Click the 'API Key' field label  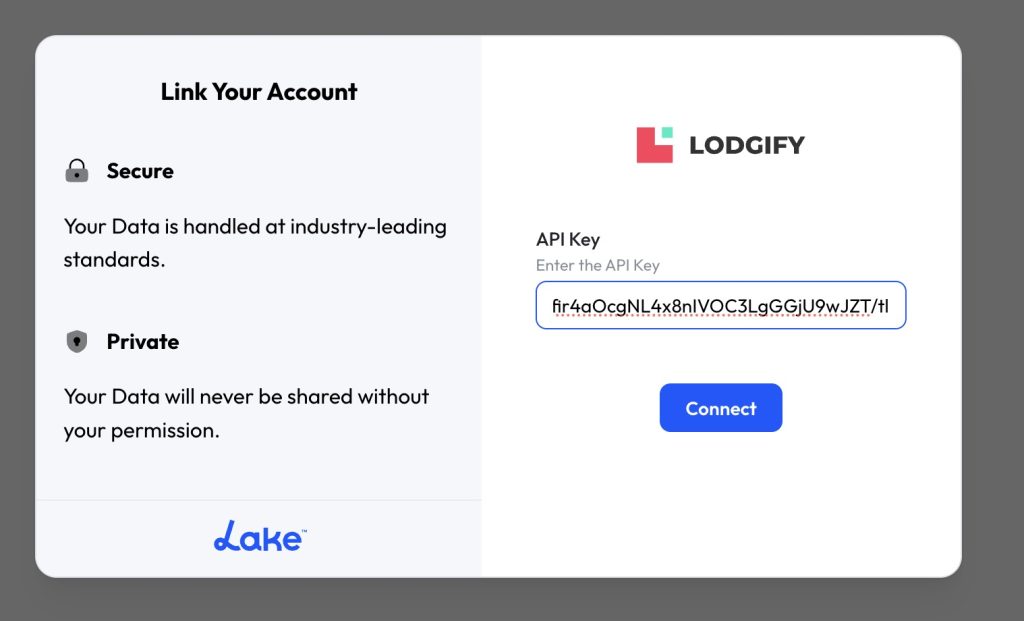(x=567, y=240)
